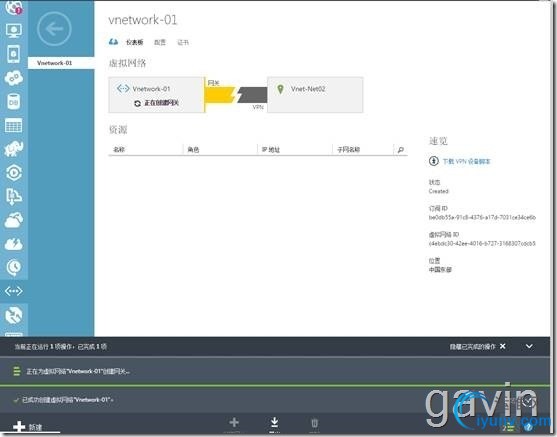This screenshot has height=437, width=557.
Task: Sort by 角色 column header
Action: click(193, 150)
